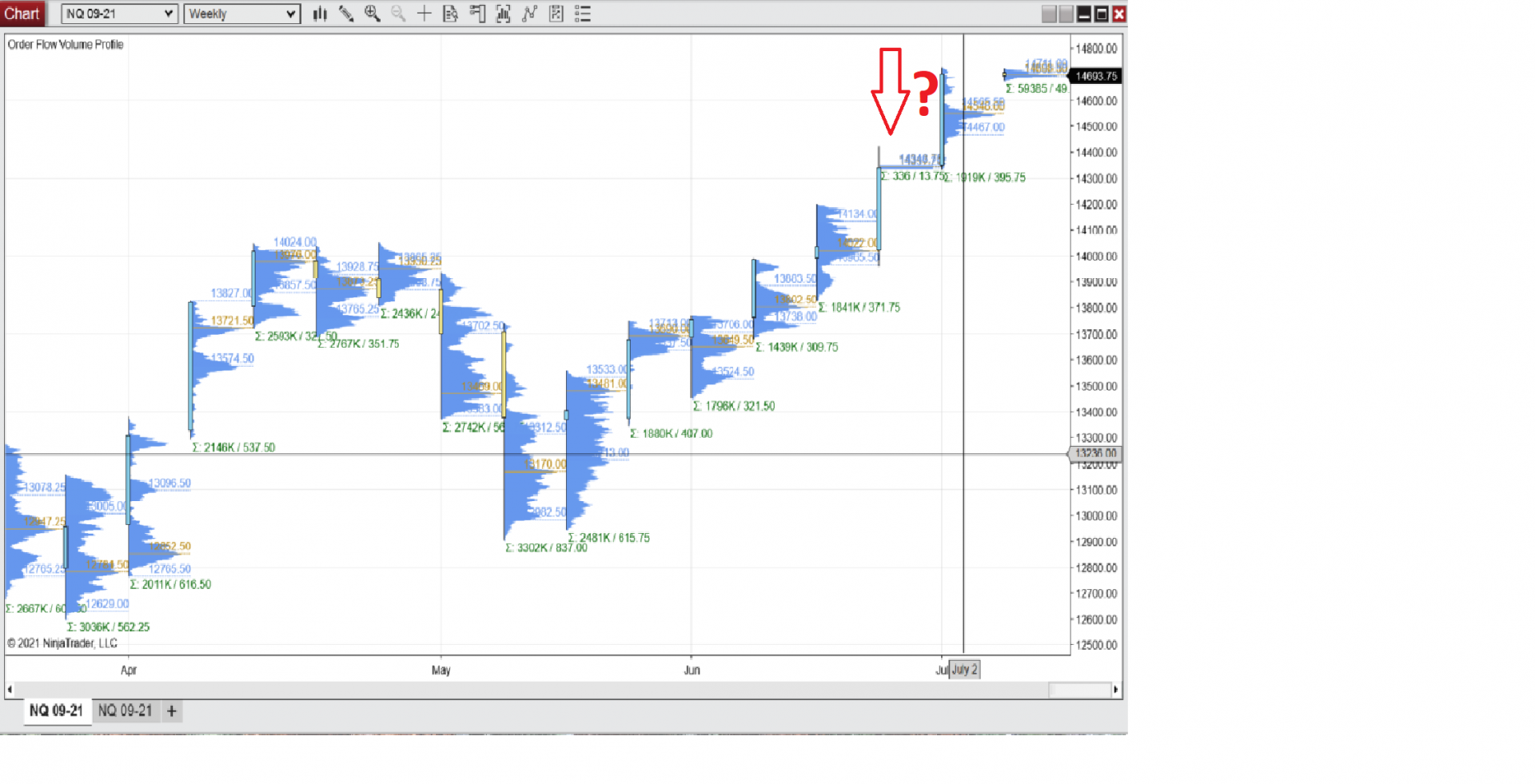Click the 12500.00 price axis label
Image resolution: width=1535 pixels, height=784 pixels.
click(x=1096, y=646)
